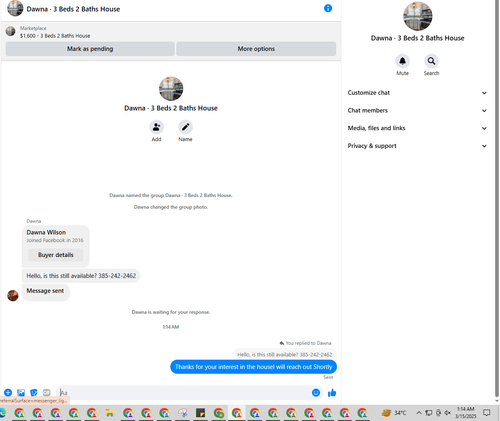
Task: Choose a sticker from the sticker icon
Action: coord(34,393)
